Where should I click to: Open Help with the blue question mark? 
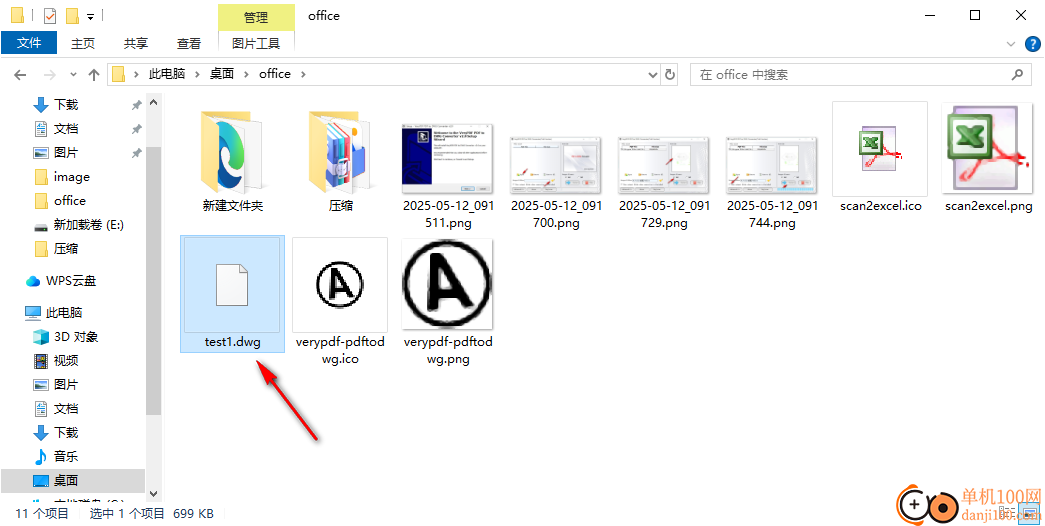tap(1032, 44)
